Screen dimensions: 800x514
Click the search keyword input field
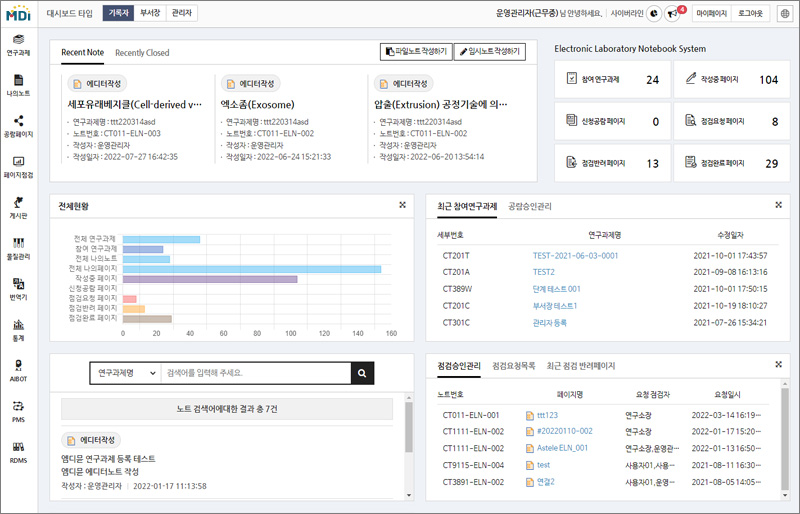[255, 372]
